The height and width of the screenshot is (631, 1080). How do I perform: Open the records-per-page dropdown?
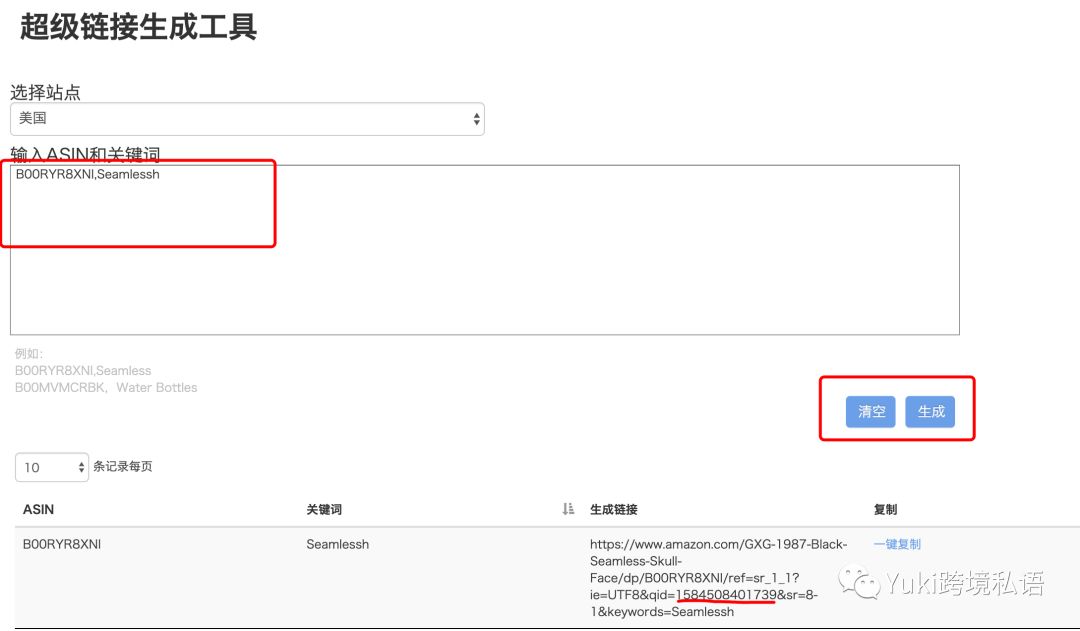coord(51,467)
